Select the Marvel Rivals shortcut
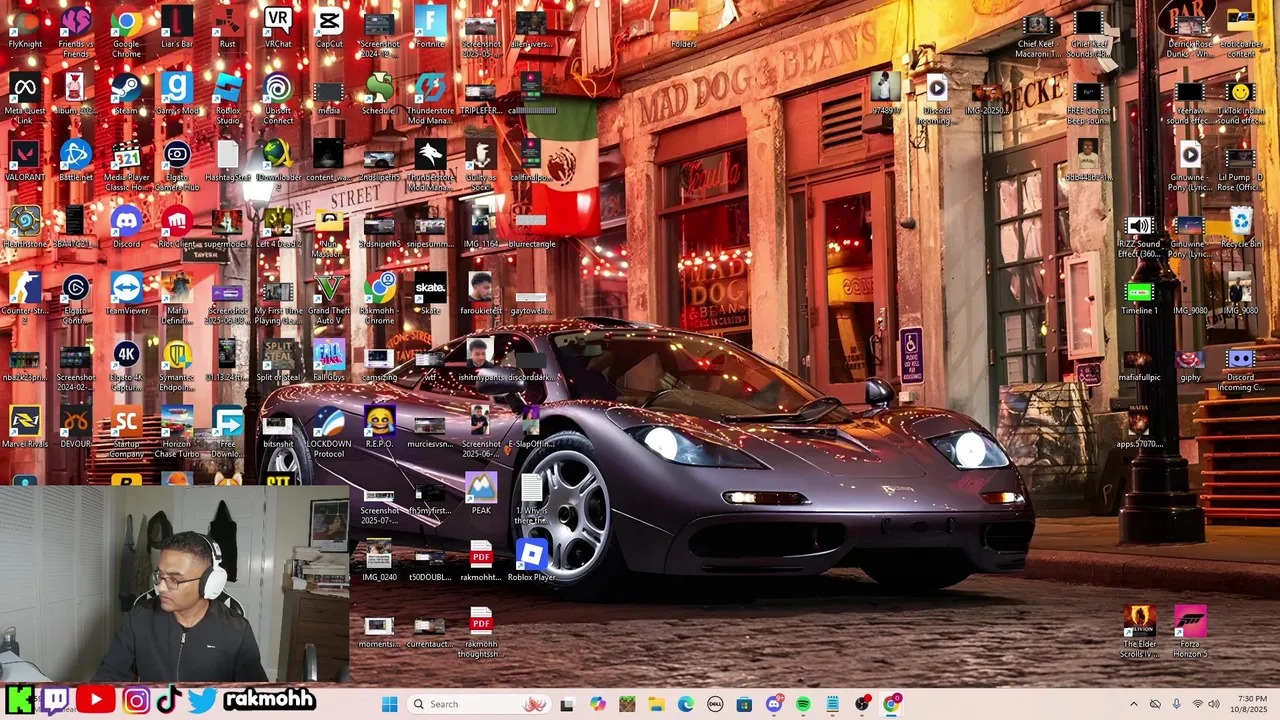The height and width of the screenshot is (720, 1280). [25, 428]
